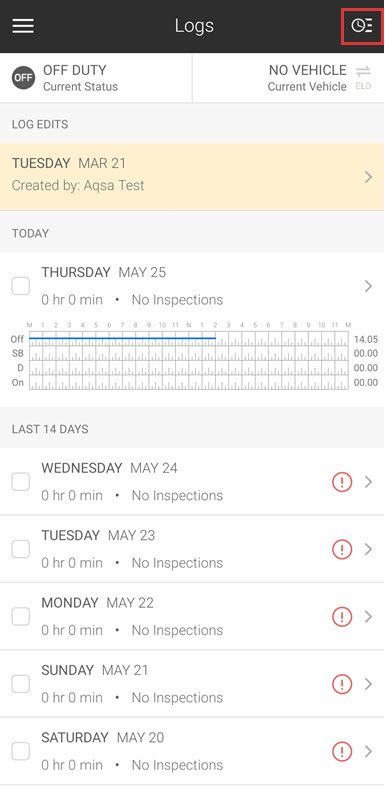Expand the Tuesday Mar 21 log edit chevron
This screenshot has height=789, width=385.
click(368, 177)
